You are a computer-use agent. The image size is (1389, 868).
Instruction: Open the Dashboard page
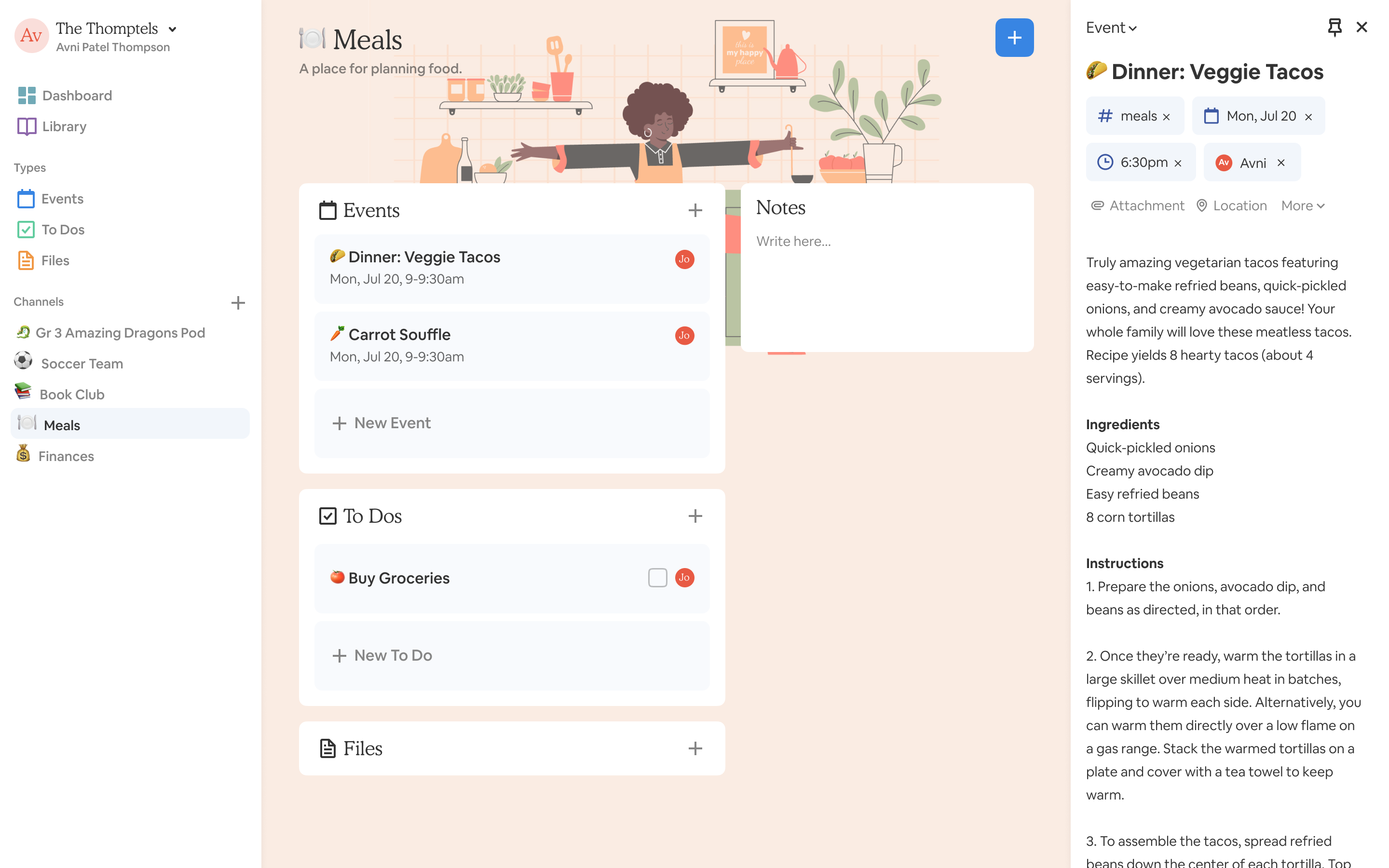(77, 95)
